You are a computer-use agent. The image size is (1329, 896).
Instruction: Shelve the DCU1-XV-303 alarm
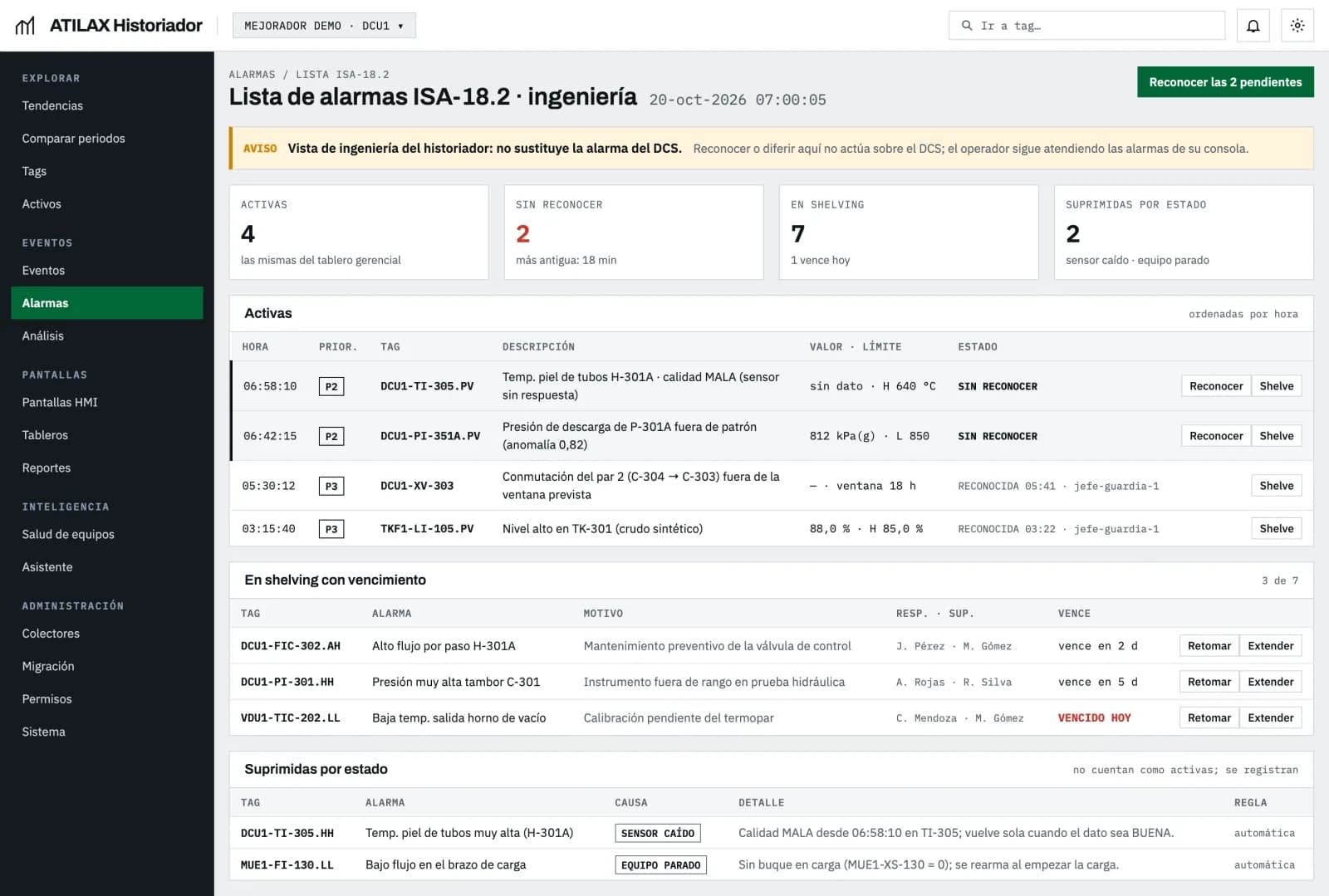tap(1277, 486)
